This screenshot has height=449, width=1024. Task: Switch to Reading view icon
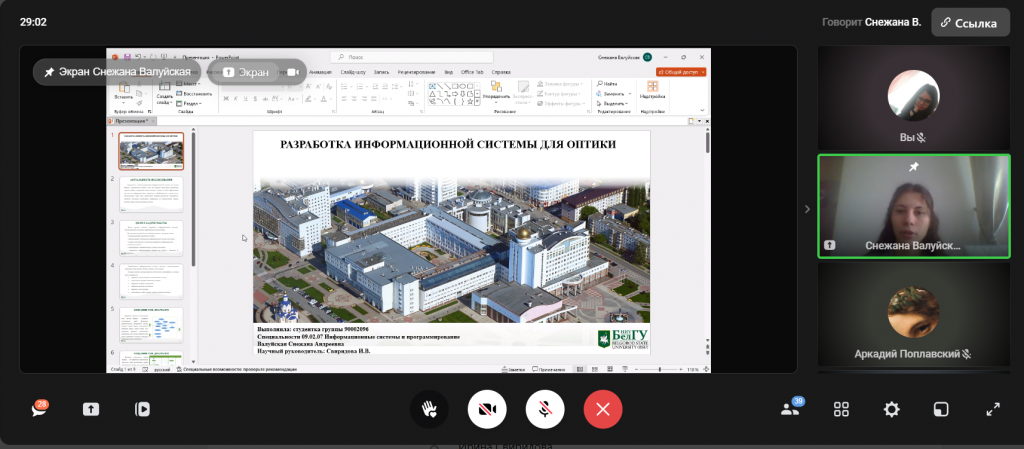point(608,369)
